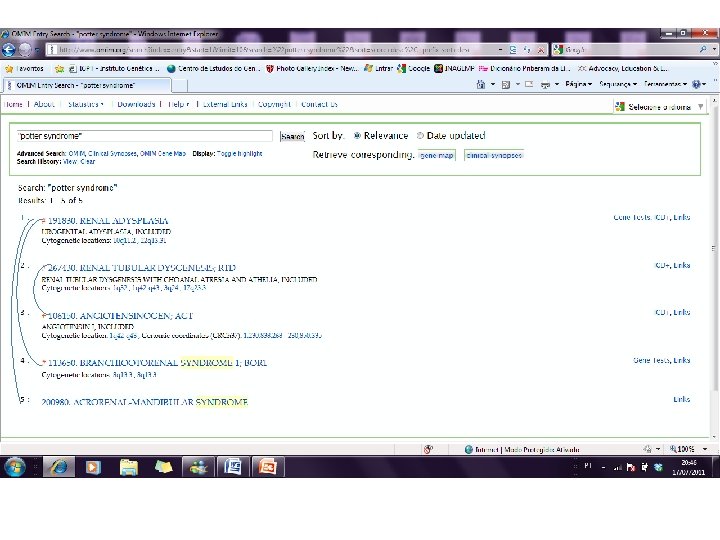Open the Selecione o idioma language dropdown
Image resolution: width=720 pixels, height=540 pixels.
click(659, 107)
